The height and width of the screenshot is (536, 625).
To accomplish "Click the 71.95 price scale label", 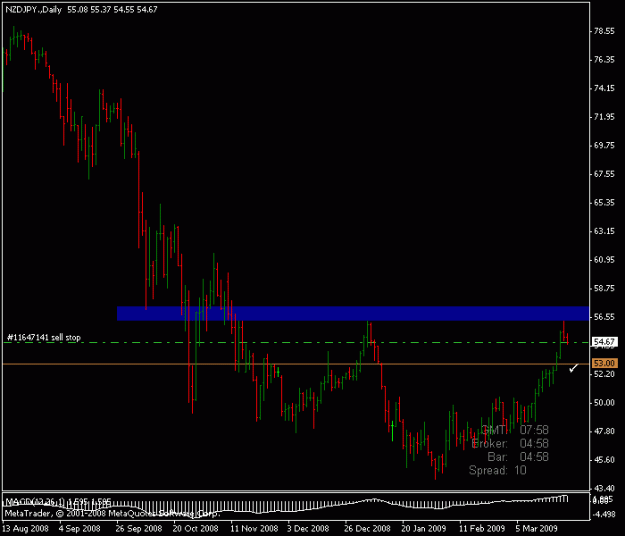I will pyautogui.click(x=604, y=117).
